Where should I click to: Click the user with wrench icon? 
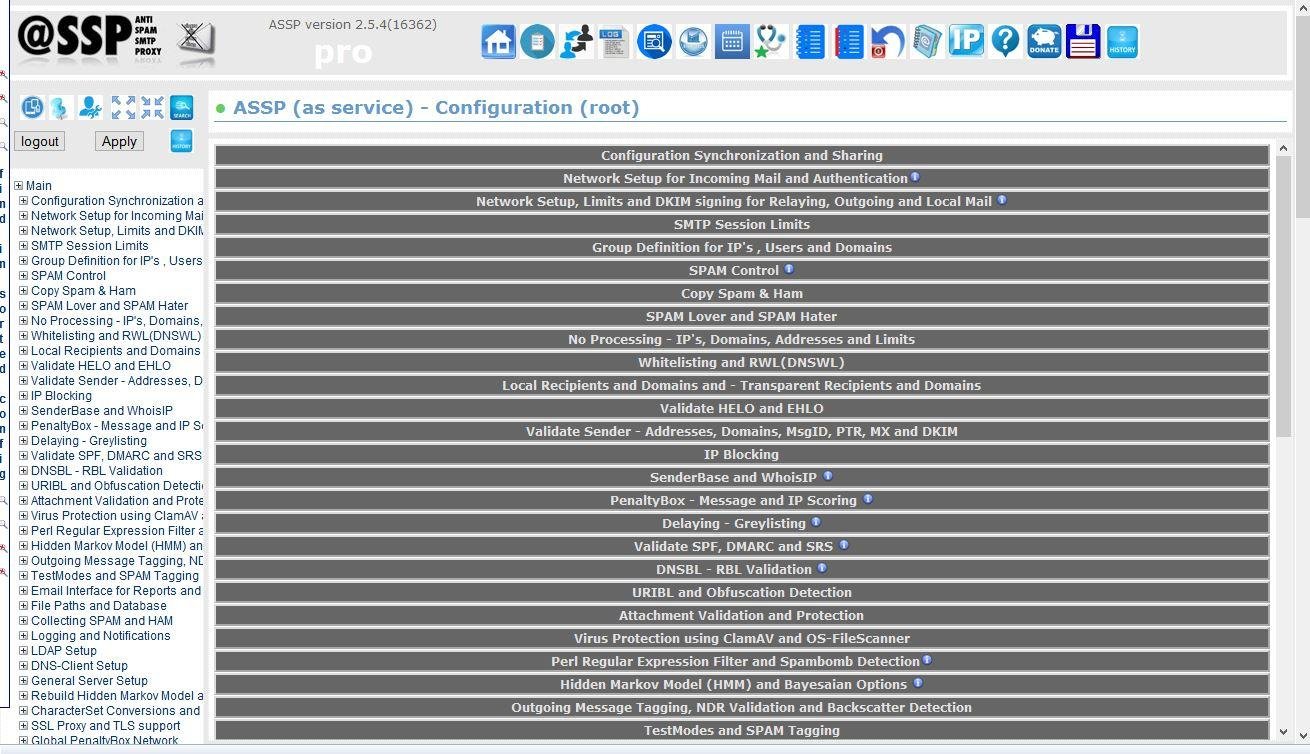tap(91, 107)
